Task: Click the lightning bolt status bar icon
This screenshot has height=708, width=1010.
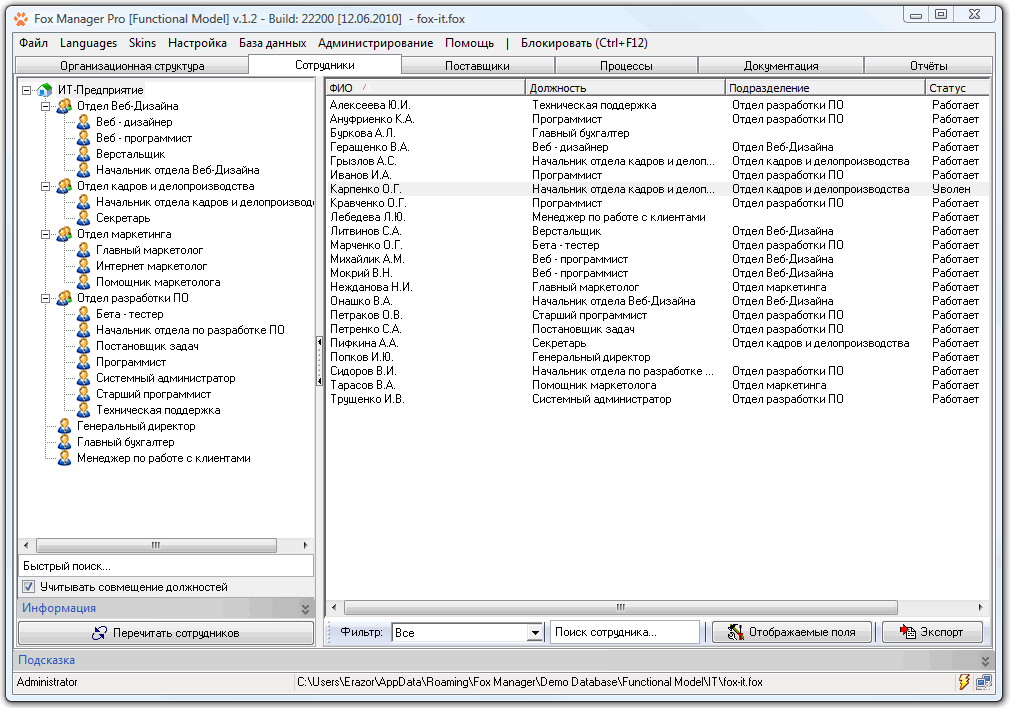Action: pos(964,682)
